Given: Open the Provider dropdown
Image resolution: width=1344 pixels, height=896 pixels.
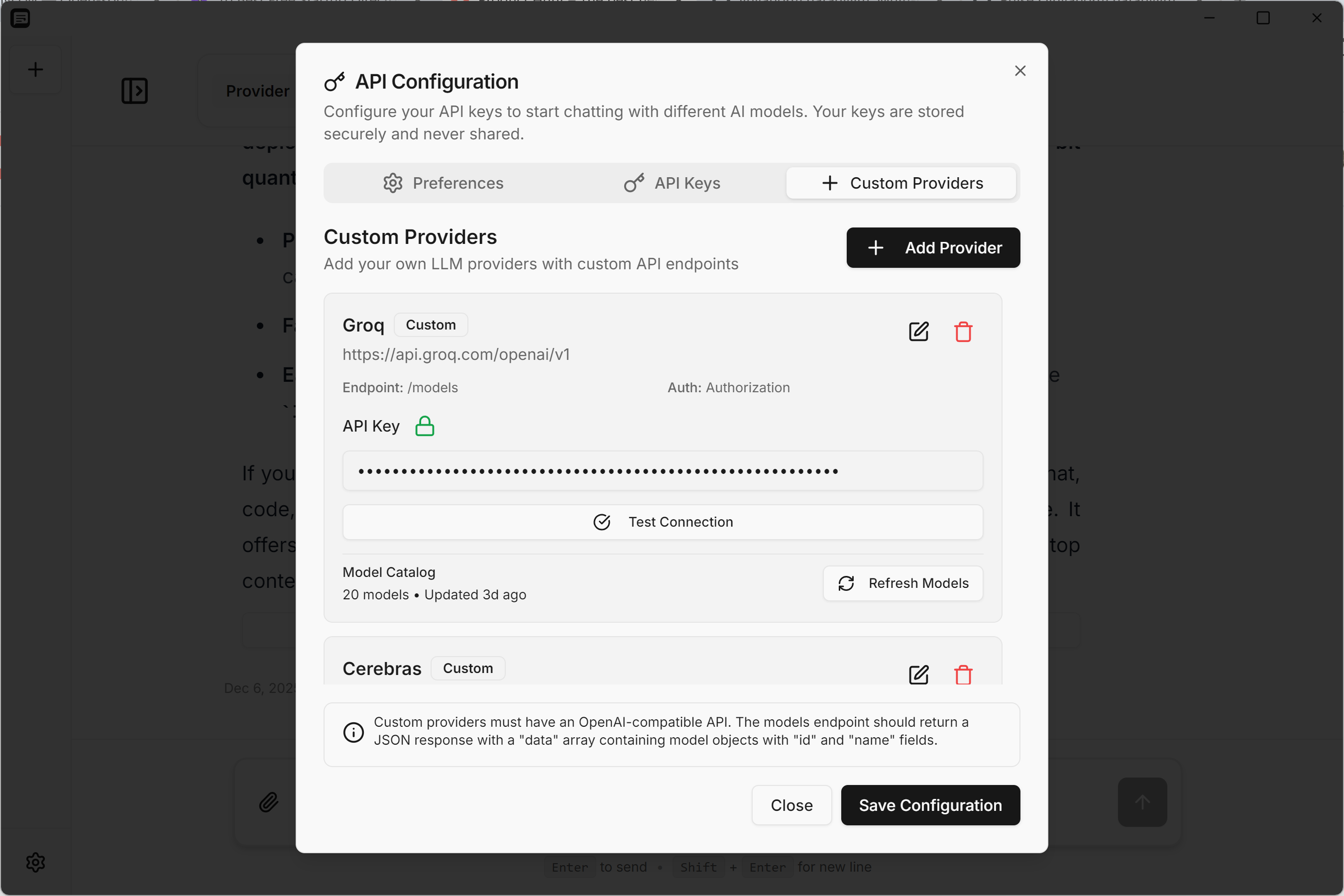Looking at the screenshot, I should [257, 90].
